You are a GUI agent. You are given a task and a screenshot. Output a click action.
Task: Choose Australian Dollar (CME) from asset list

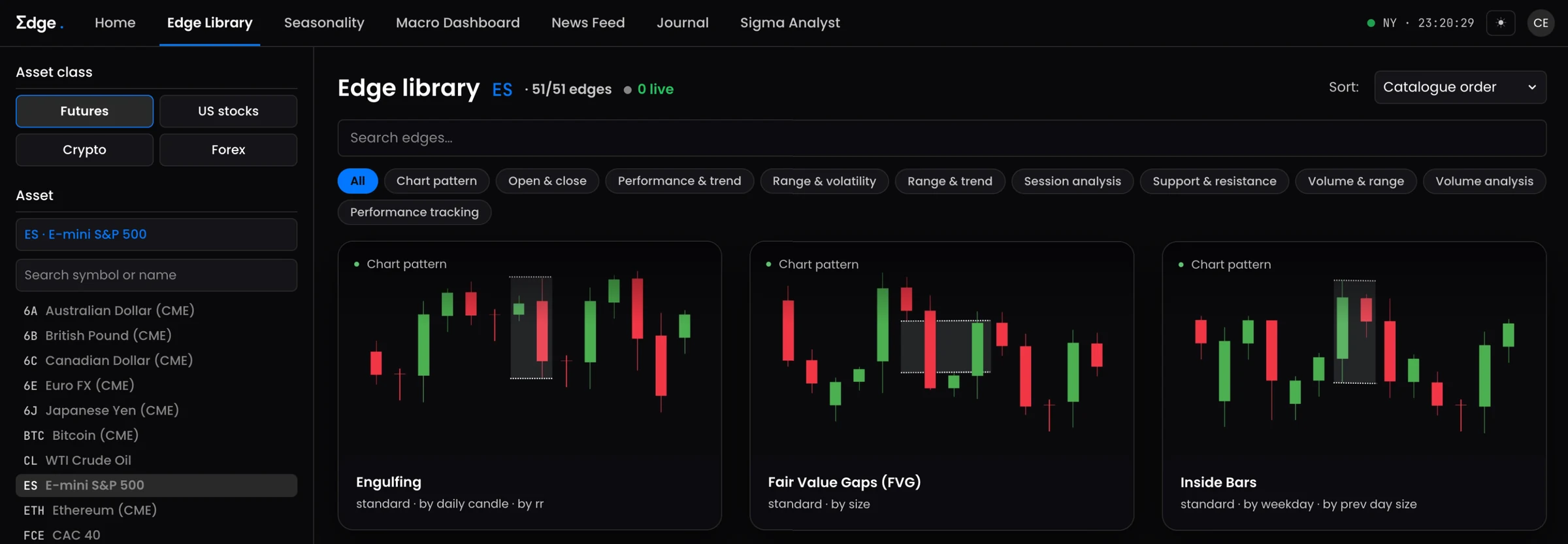pyautogui.click(x=156, y=311)
